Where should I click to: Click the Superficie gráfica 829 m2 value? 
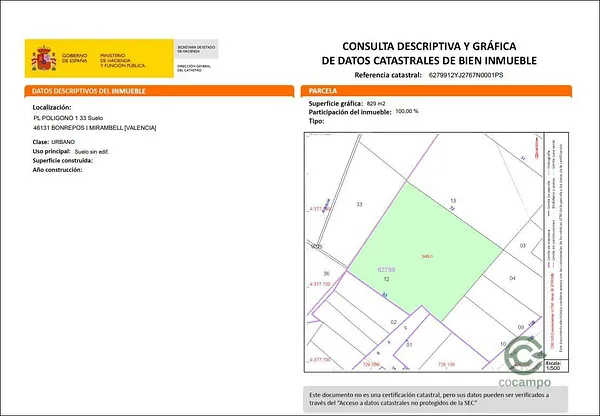(376, 103)
